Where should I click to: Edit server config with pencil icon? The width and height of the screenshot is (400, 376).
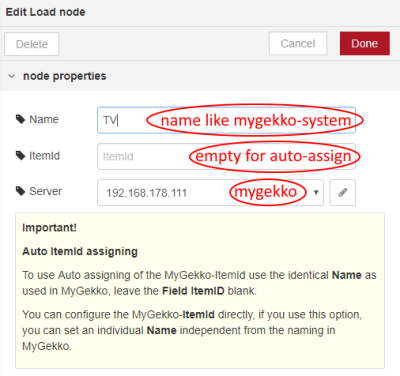pyautogui.click(x=343, y=192)
